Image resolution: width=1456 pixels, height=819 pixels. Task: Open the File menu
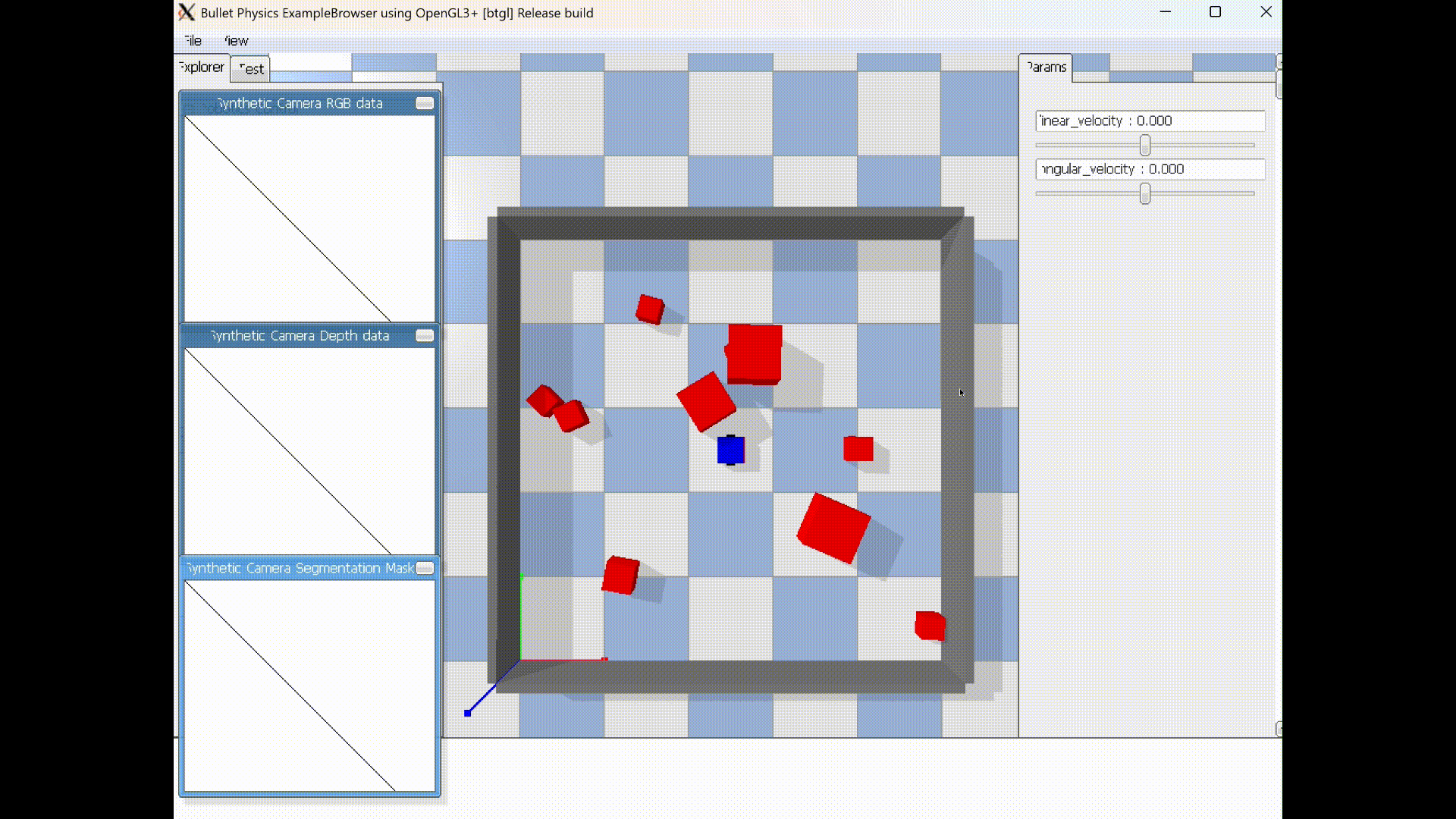coord(193,40)
